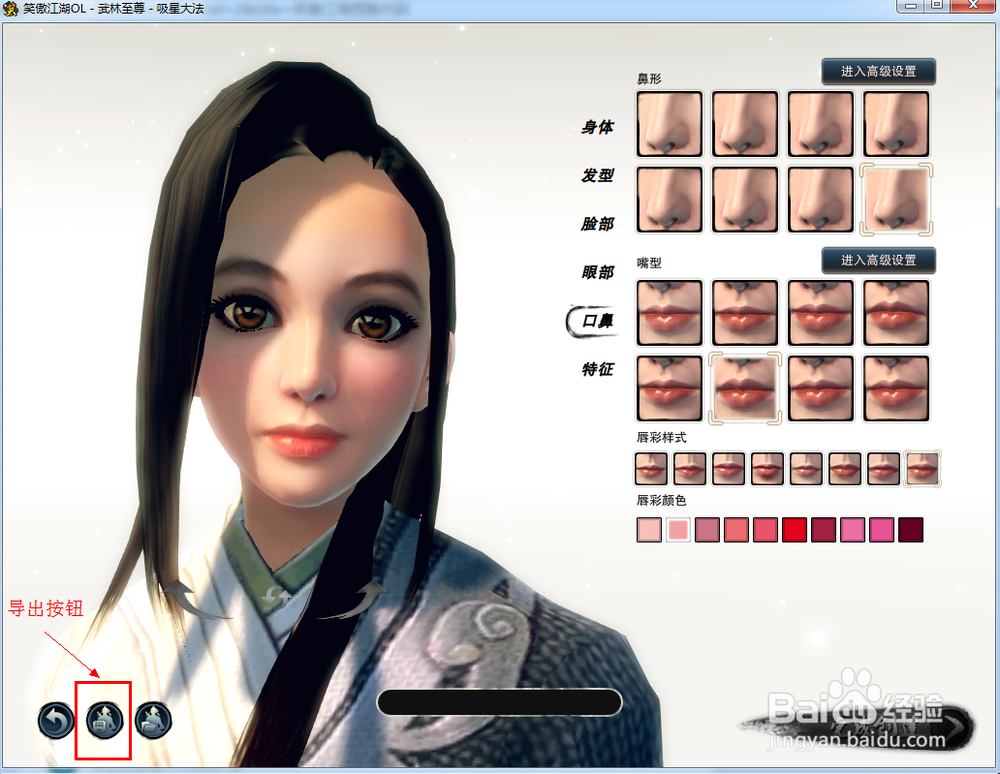Choose the seventh 唇彩样式 lip style
The width and height of the screenshot is (1000, 774).
click(x=883, y=469)
